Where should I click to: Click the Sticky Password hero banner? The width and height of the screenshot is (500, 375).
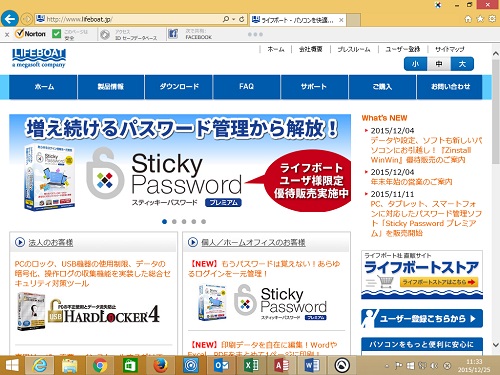click(180, 164)
